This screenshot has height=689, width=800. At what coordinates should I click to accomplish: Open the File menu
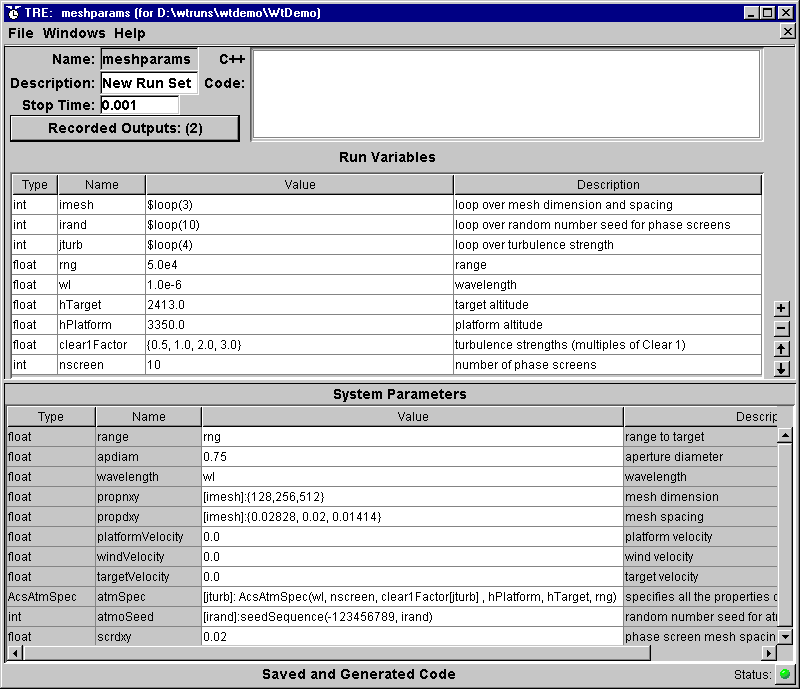[21, 33]
